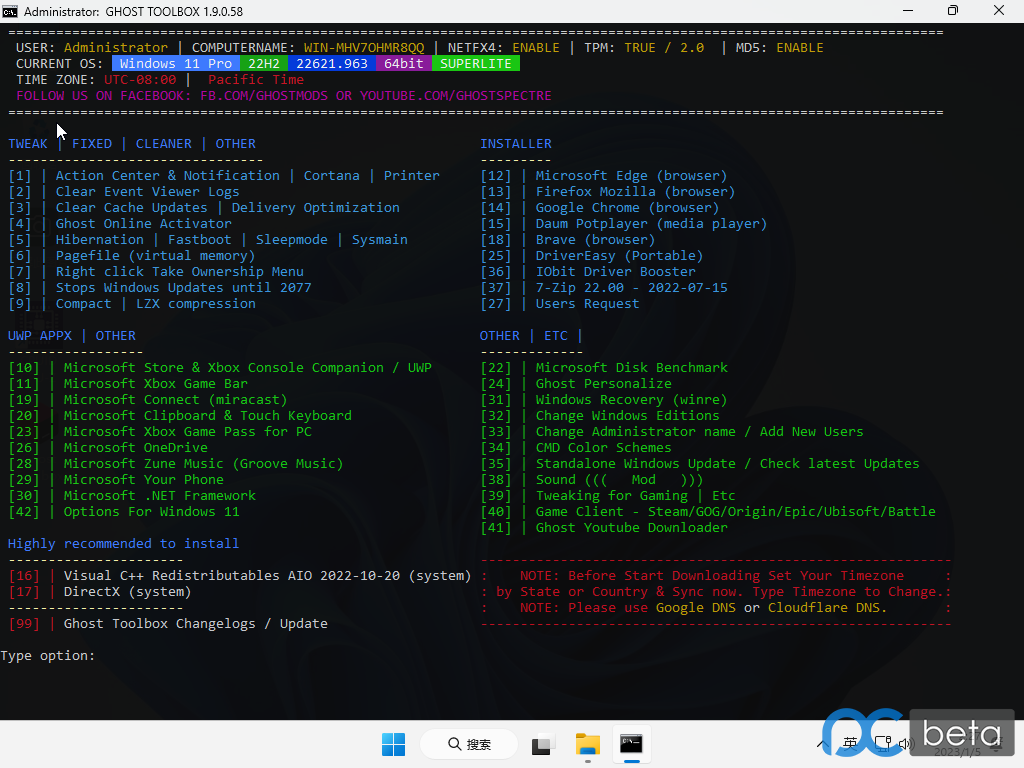Click '7-Zip 22.00 - 2022-07-15' entry
This screenshot has width=1024, height=768.
632,287
